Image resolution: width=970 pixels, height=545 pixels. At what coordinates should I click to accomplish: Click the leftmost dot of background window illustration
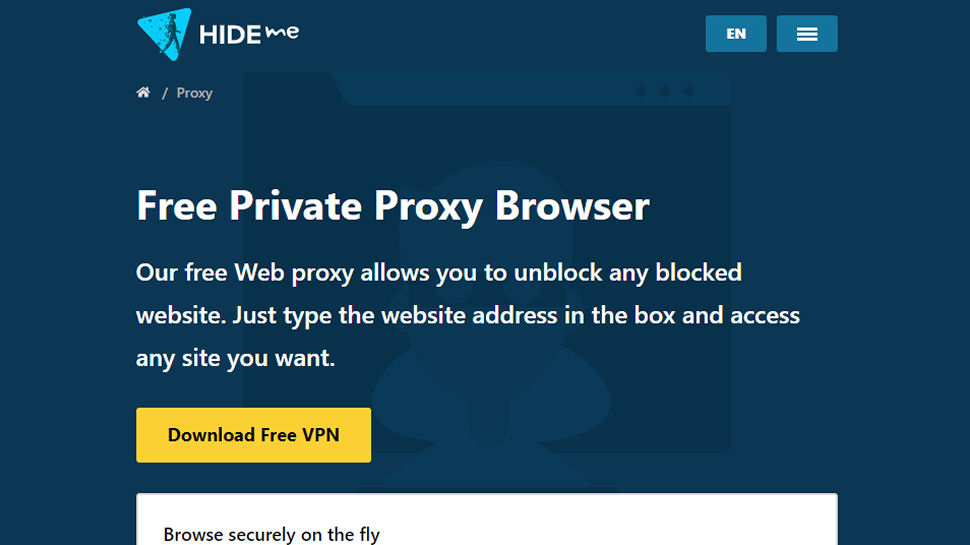click(641, 92)
